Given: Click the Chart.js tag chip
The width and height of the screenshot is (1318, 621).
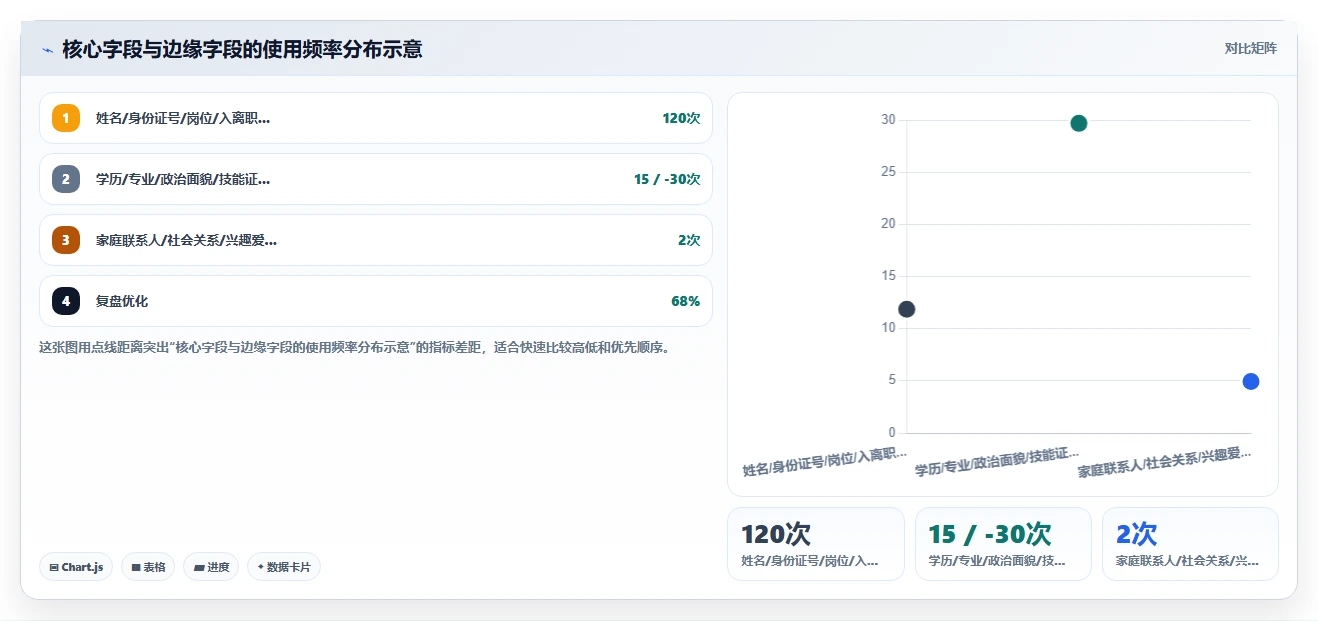Looking at the screenshot, I should tap(76, 567).
